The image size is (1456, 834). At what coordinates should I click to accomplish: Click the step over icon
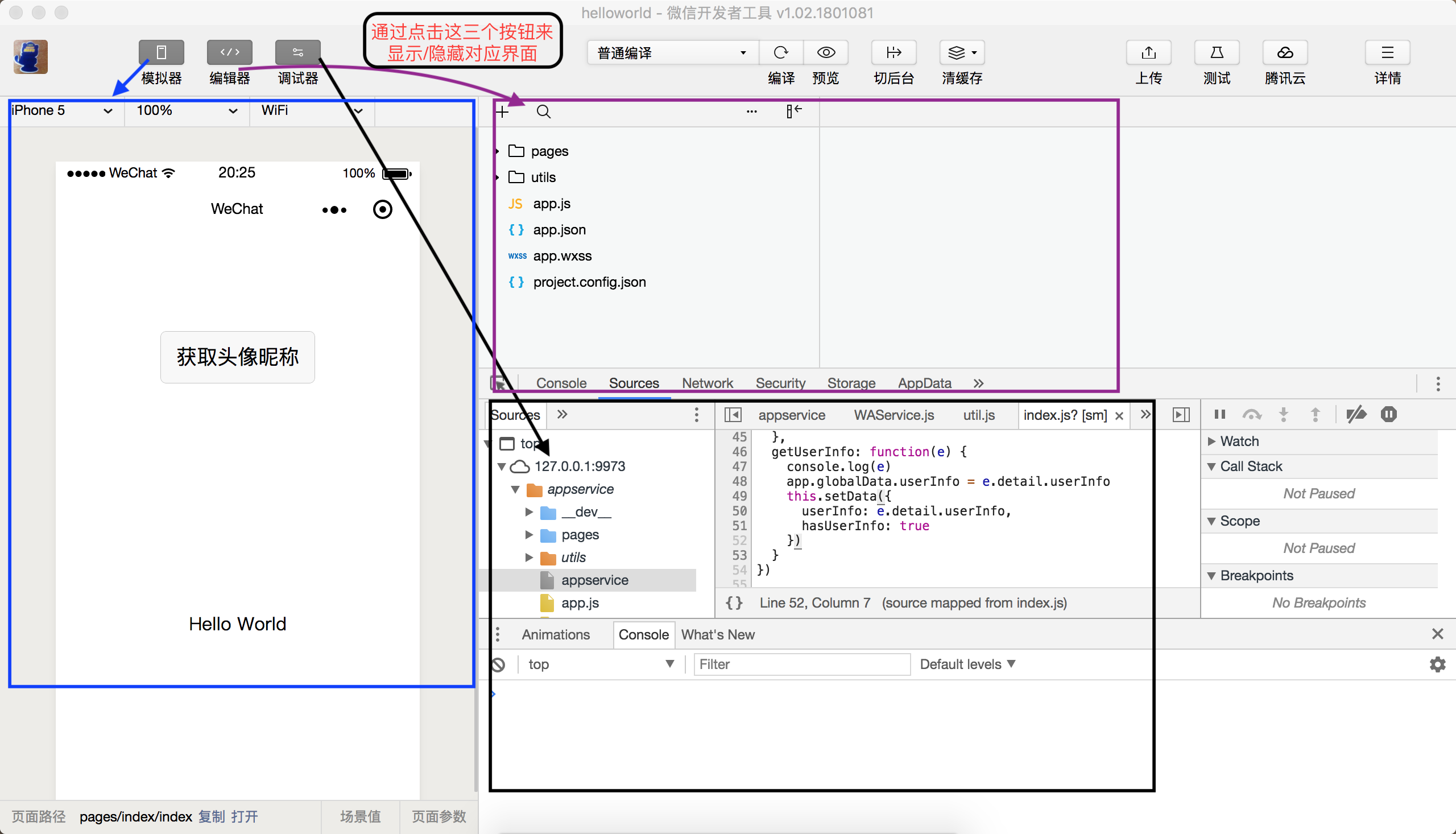1252,414
